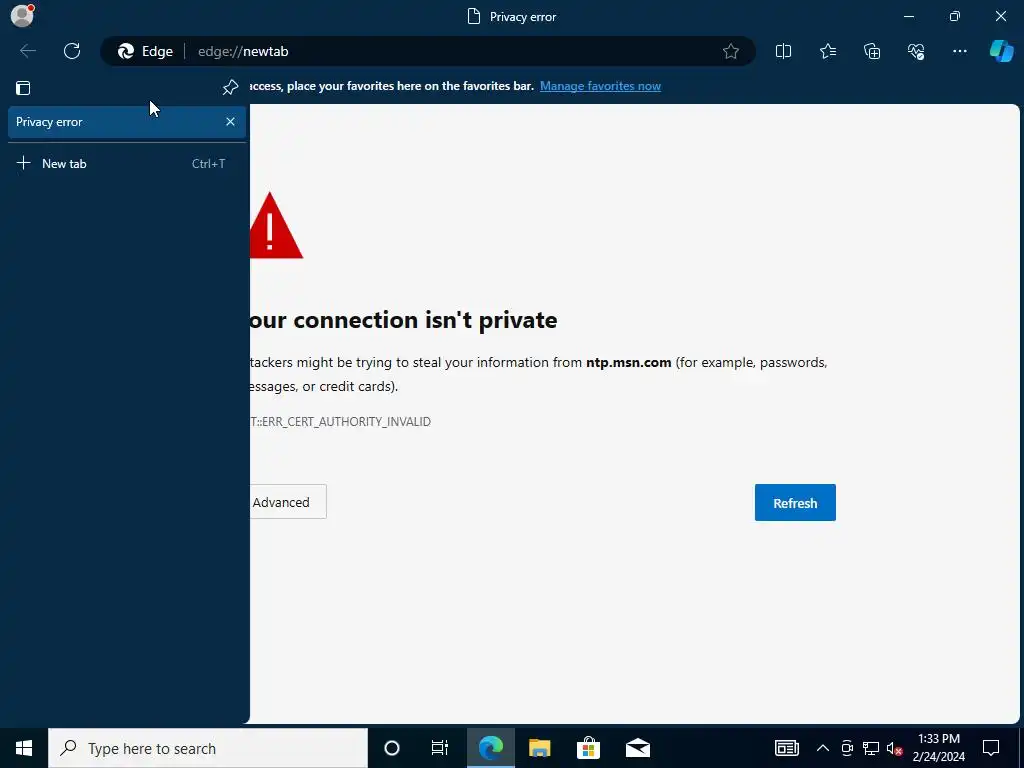Screen dimensions: 1024x768
Task: Open the profile avatar menu
Action: click(22, 16)
